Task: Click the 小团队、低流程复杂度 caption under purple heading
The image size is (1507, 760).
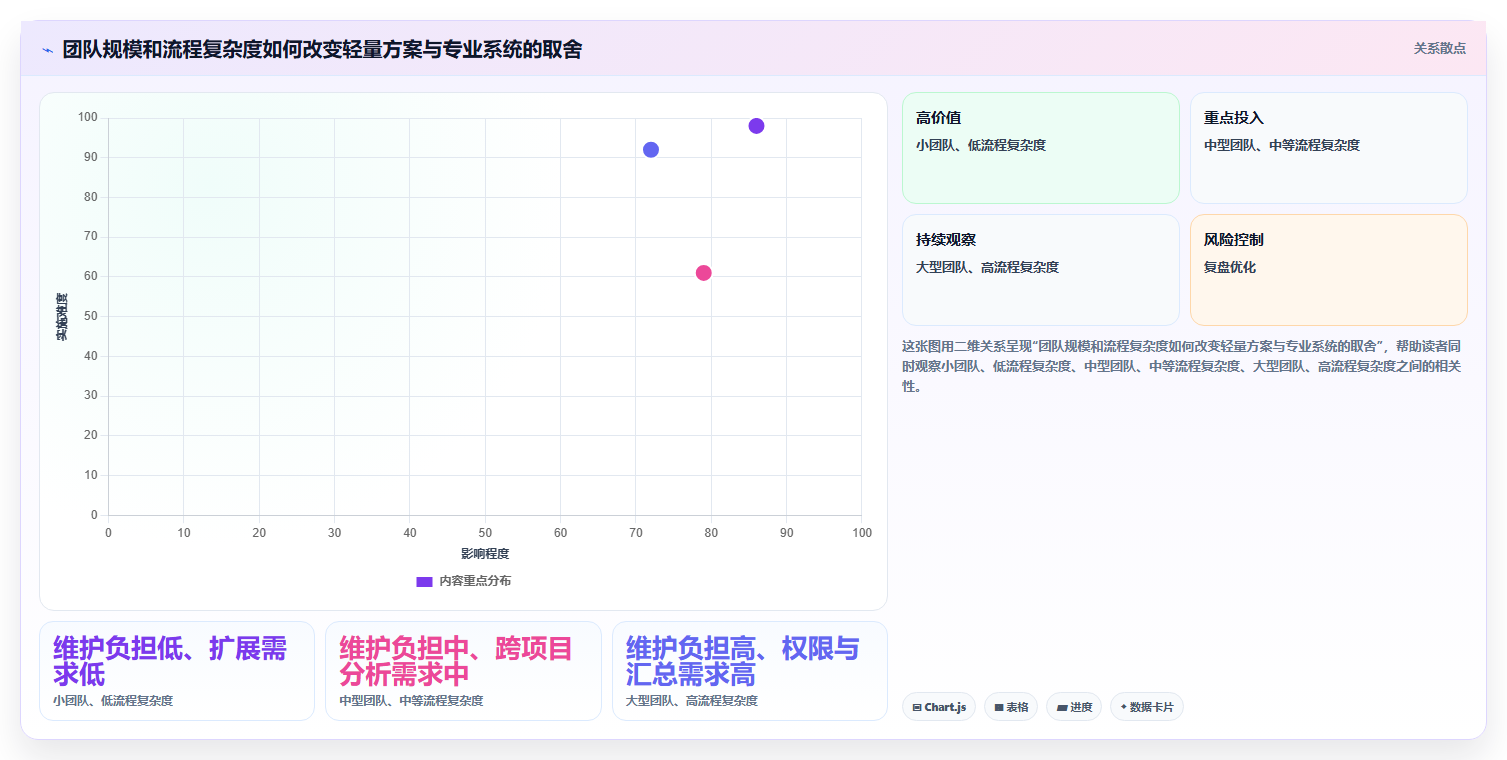Action: tap(113, 701)
